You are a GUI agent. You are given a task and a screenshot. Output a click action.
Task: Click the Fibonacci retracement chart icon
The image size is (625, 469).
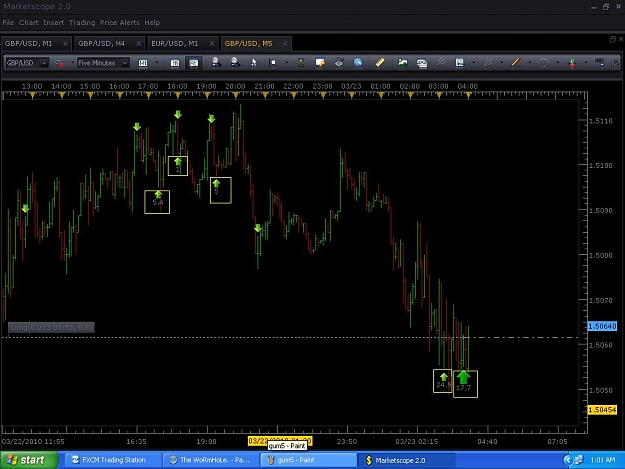pyautogui.click(x=460, y=63)
